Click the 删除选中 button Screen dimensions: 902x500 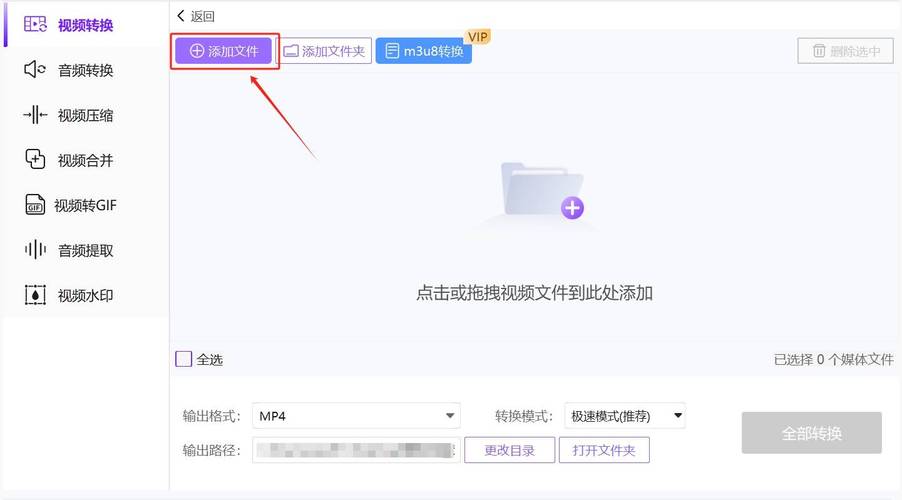click(846, 51)
